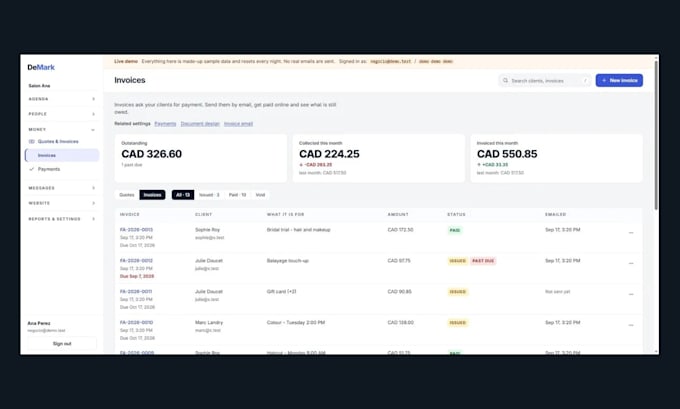The image size is (680, 409).
Task: Expand the Reports & Settings section
Action: pos(62,219)
